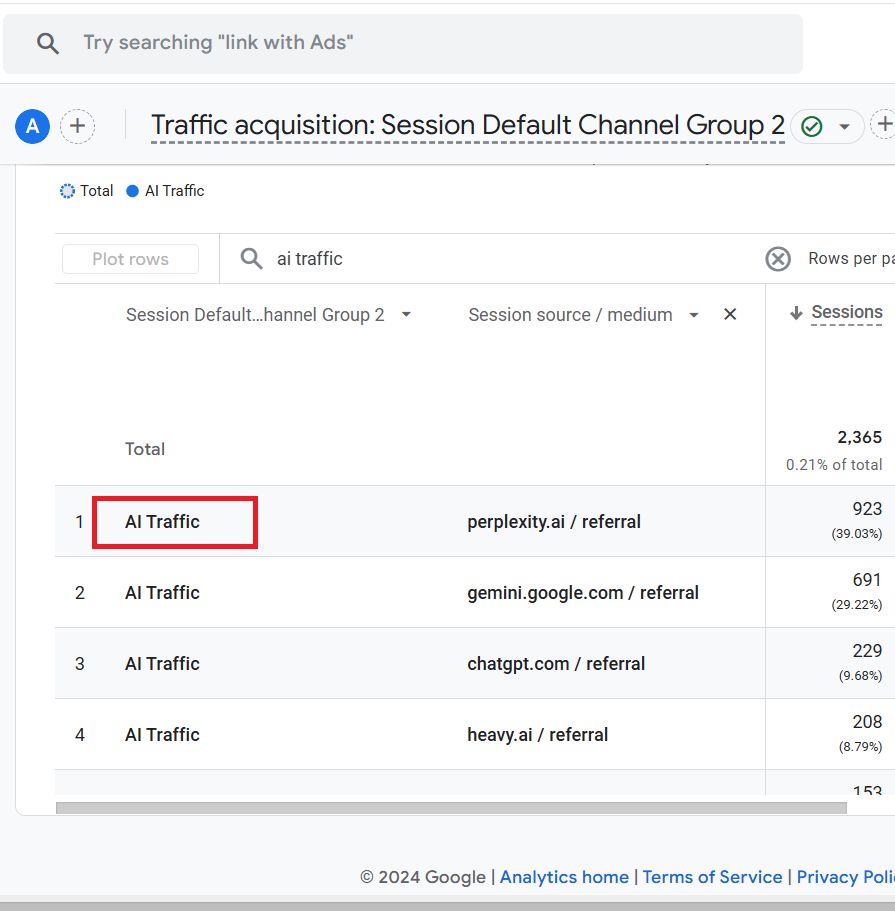Open Session source / medium dimension dropdown
This screenshot has width=895, height=911.
pyautogui.click(x=693, y=315)
